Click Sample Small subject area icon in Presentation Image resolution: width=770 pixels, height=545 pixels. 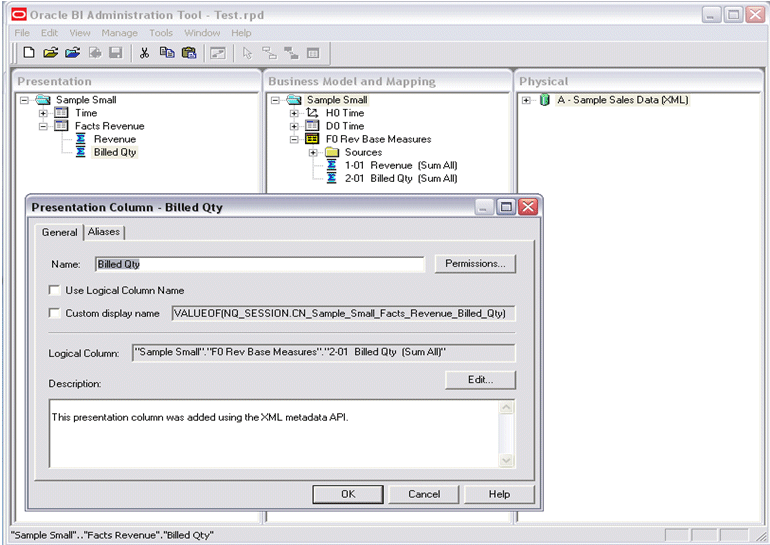43,100
